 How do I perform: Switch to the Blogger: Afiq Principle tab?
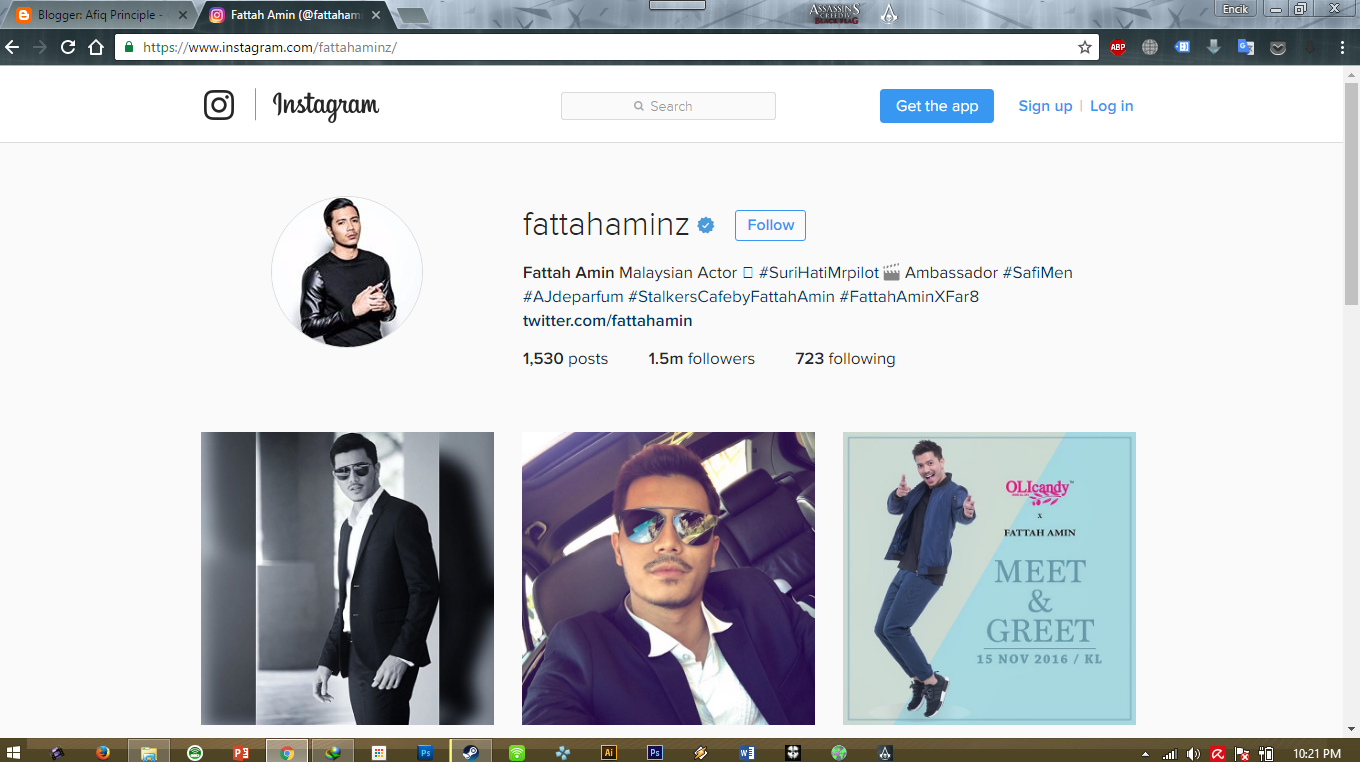click(x=98, y=15)
